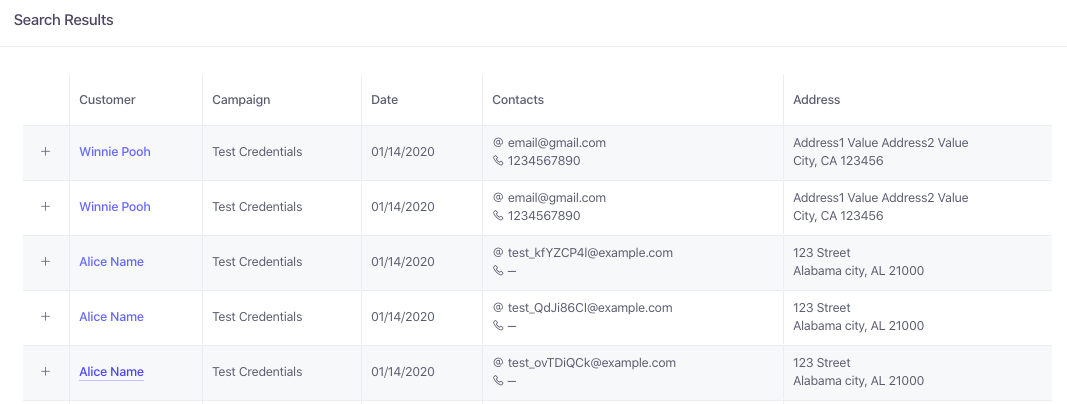
Task: Click phone icon under test_ovTDiQCk email
Action: (x=498, y=381)
